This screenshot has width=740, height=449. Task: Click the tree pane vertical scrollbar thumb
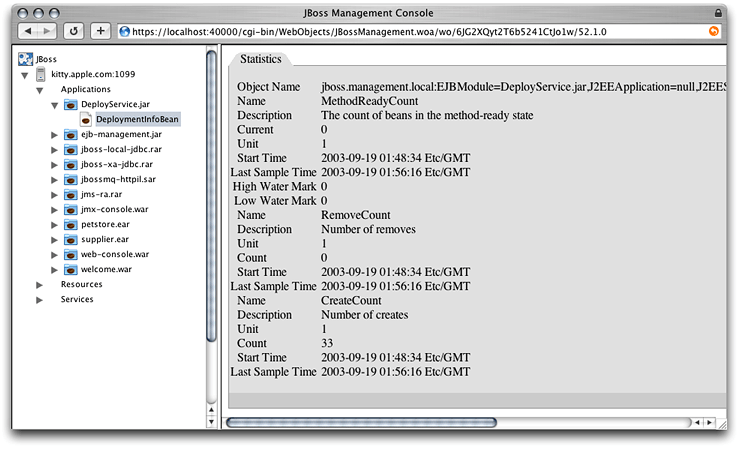[211, 195]
